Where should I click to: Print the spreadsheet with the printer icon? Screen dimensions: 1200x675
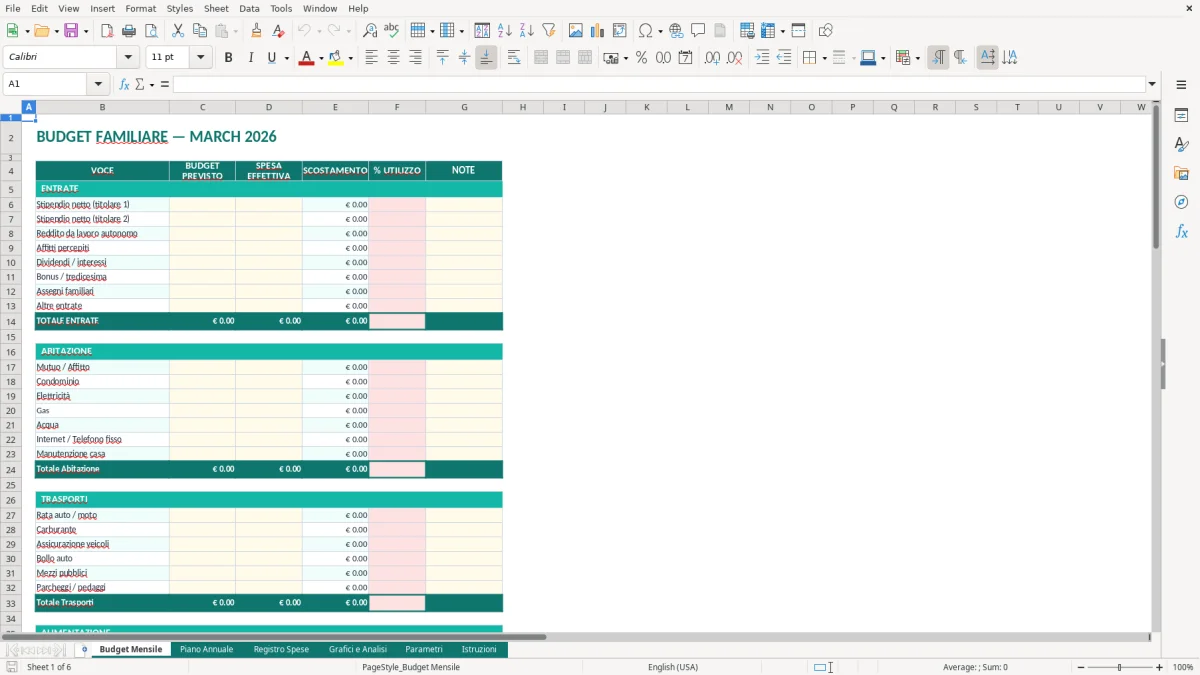129,31
